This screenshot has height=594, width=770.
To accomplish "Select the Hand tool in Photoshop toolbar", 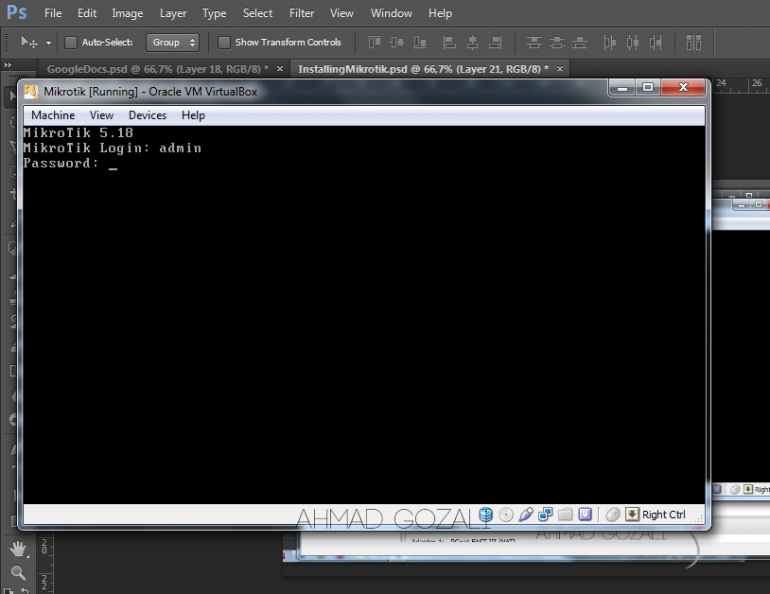I will pyautogui.click(x=18, y=549).
